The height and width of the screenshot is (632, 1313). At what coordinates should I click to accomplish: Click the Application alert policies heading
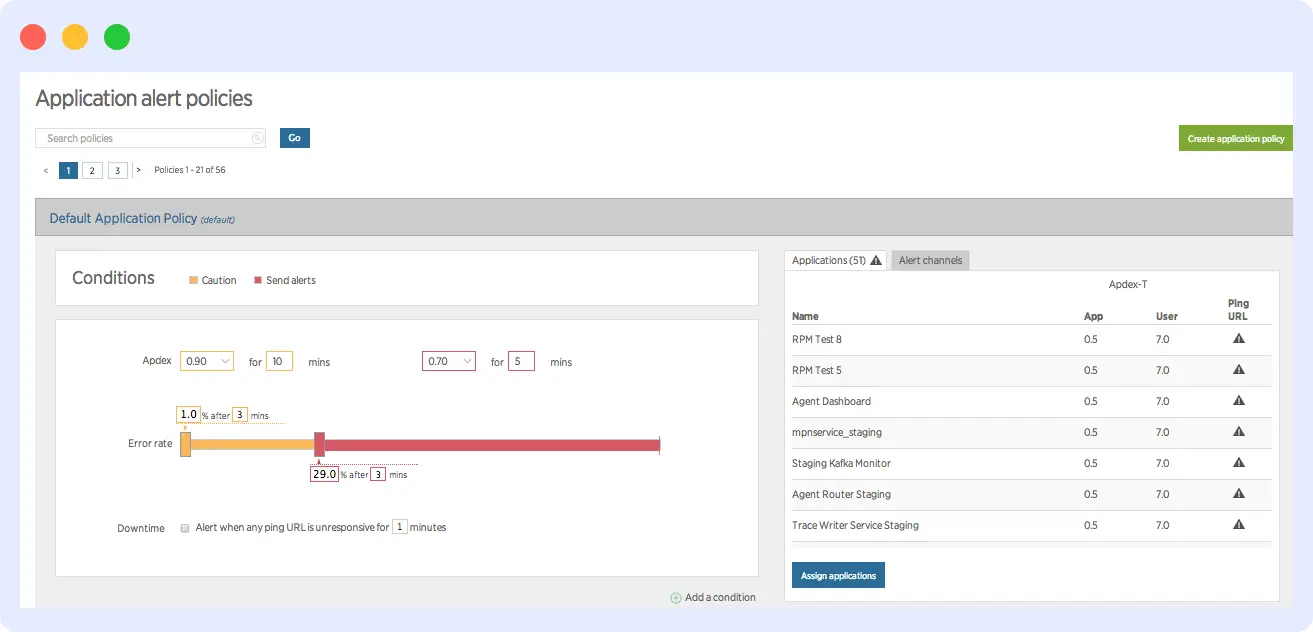[x=144, y=98]
